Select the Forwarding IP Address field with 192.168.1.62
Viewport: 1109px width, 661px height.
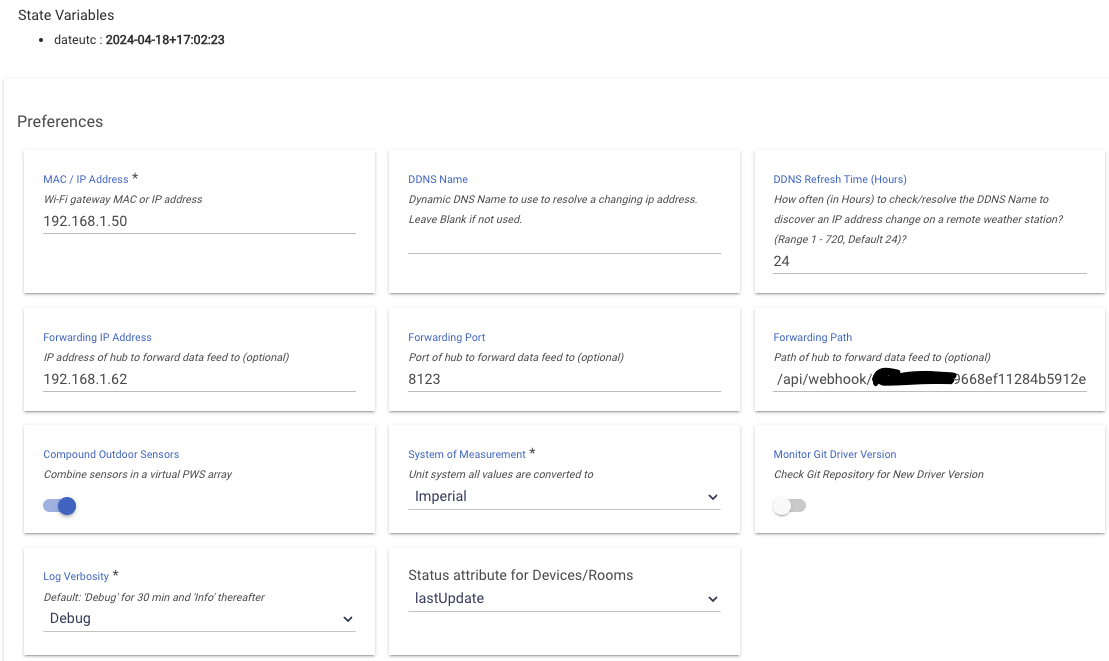(199, 379)
